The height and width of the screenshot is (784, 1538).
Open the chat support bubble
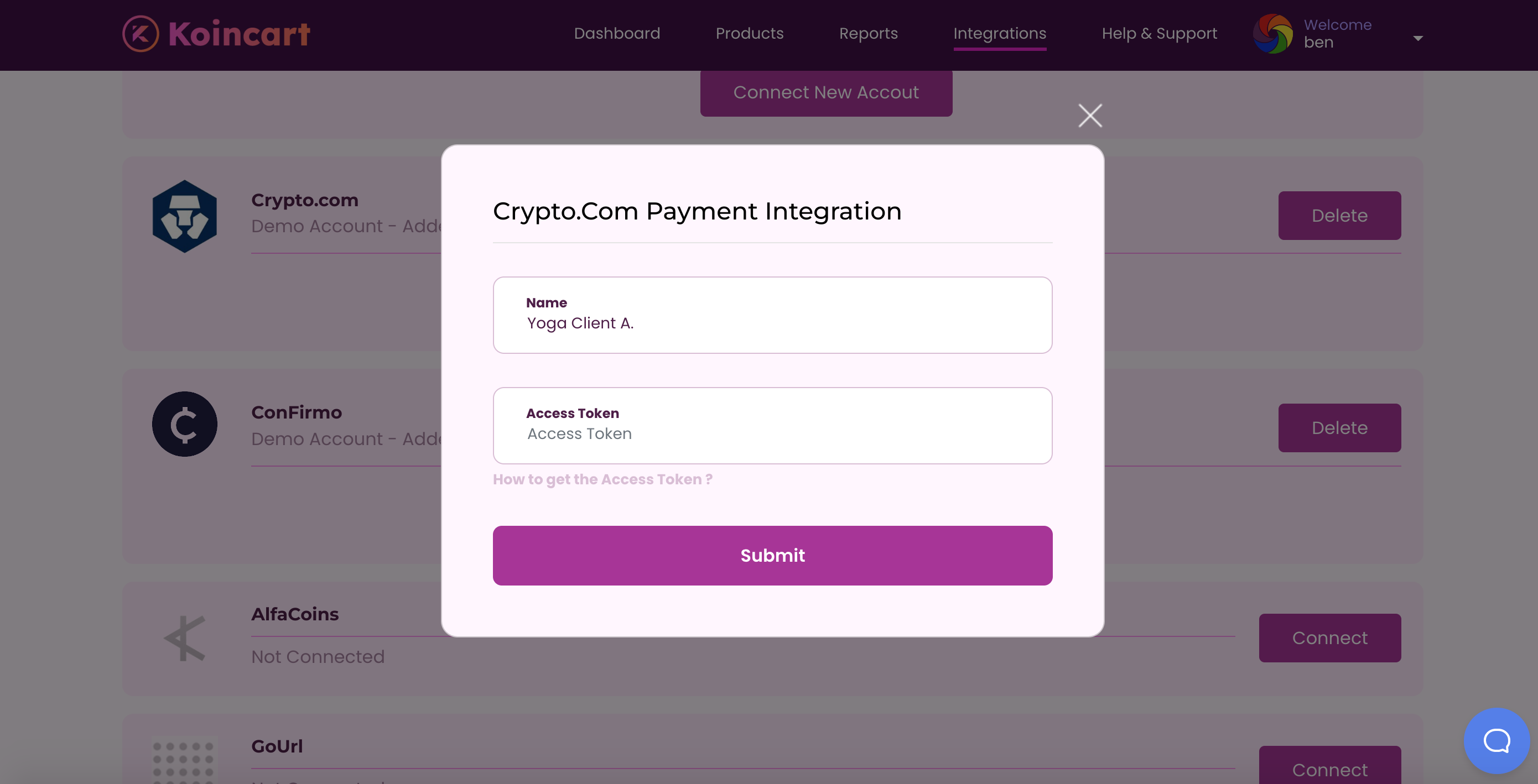coord(1496,740)
